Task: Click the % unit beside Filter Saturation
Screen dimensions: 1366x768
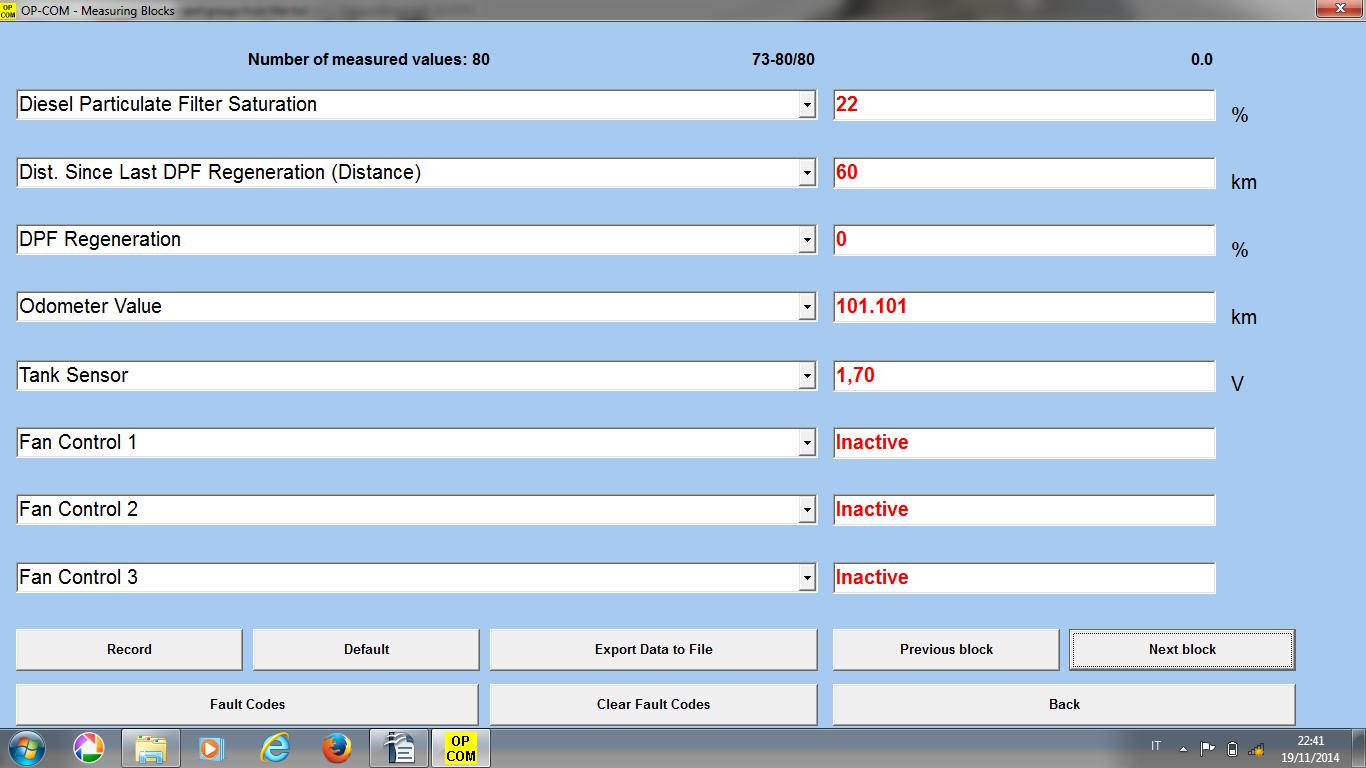Action: coord(1240,116)
